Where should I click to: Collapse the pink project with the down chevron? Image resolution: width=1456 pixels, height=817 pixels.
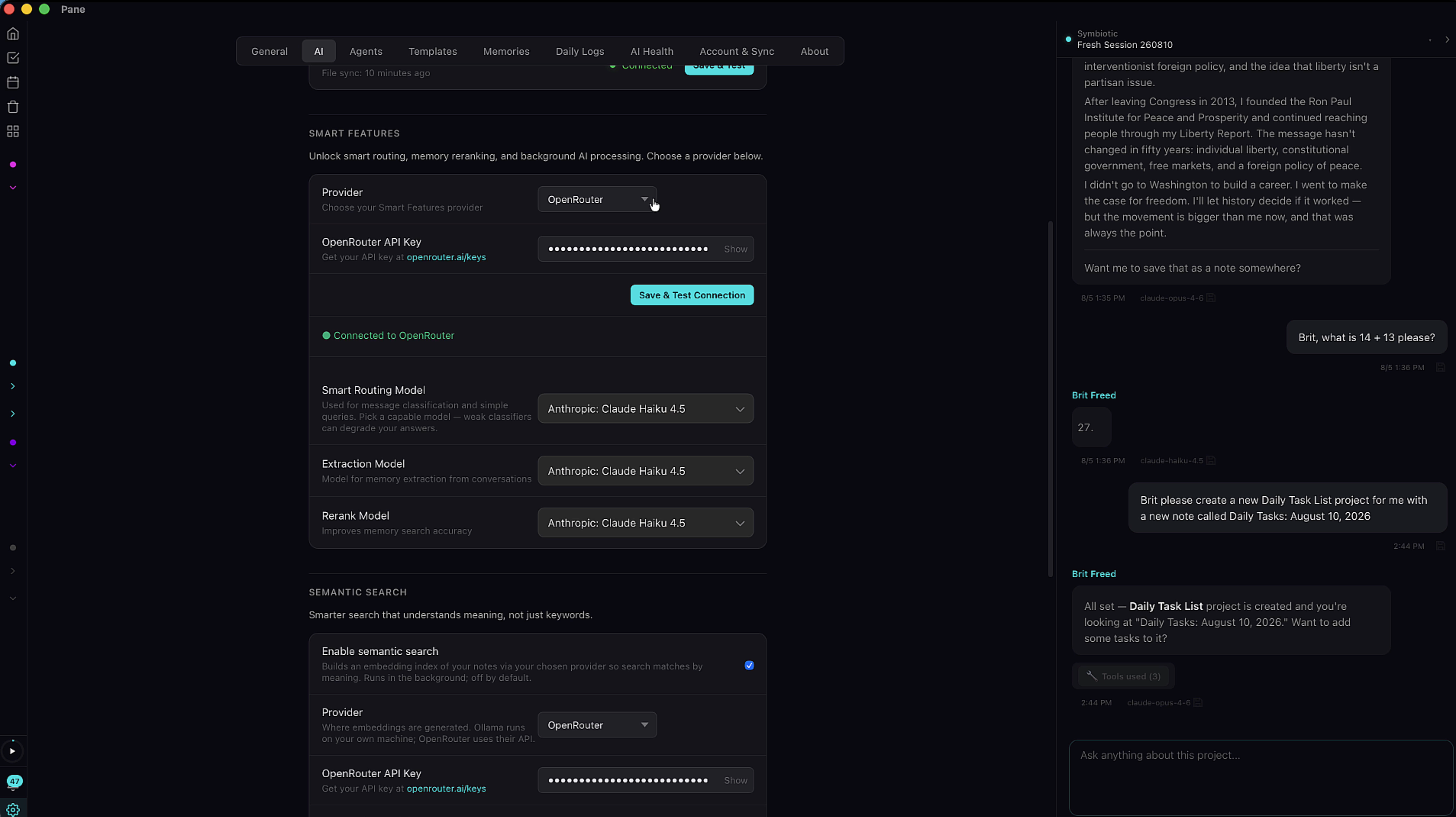pos(13,188)
